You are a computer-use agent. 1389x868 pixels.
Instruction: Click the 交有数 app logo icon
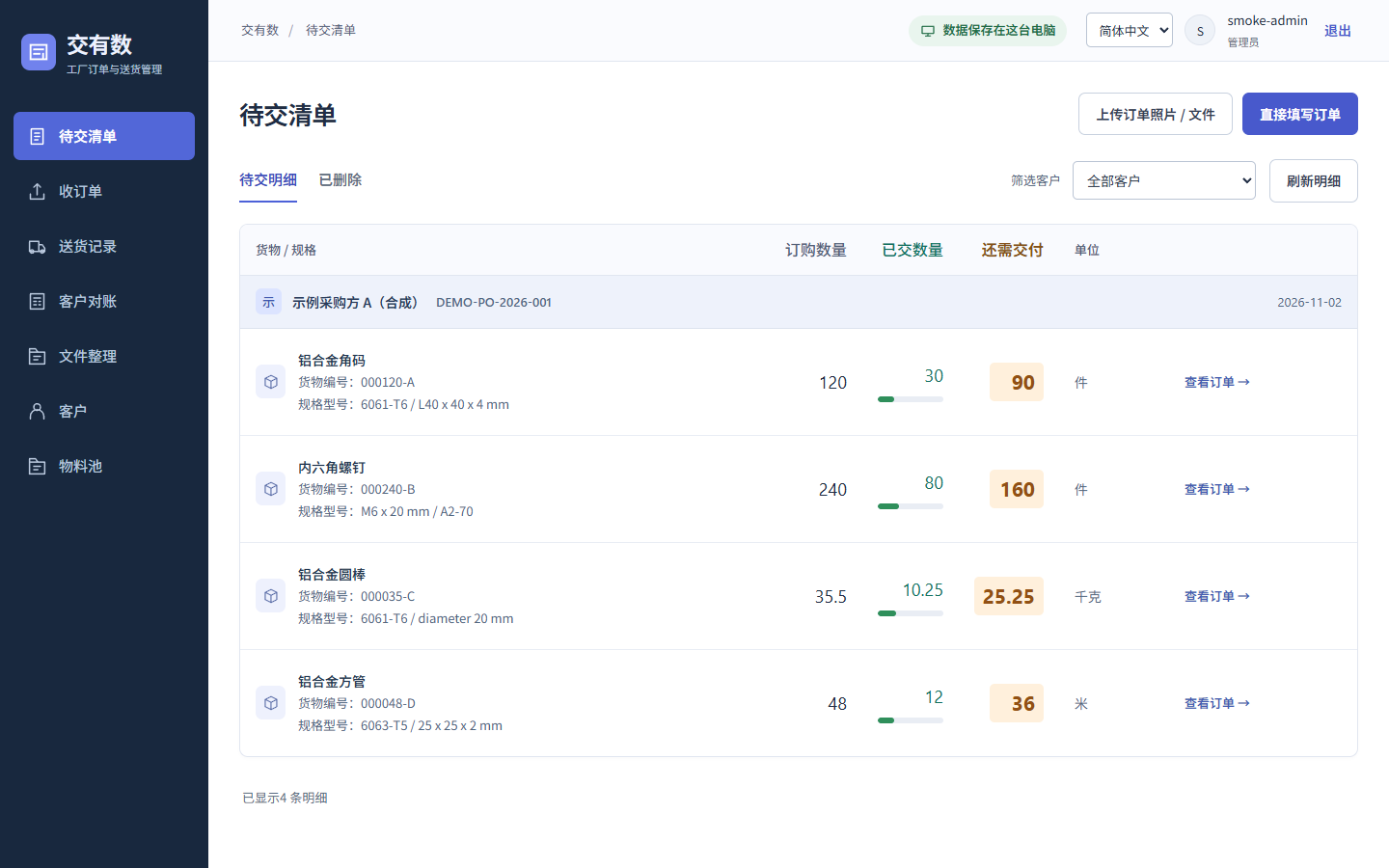39,52
